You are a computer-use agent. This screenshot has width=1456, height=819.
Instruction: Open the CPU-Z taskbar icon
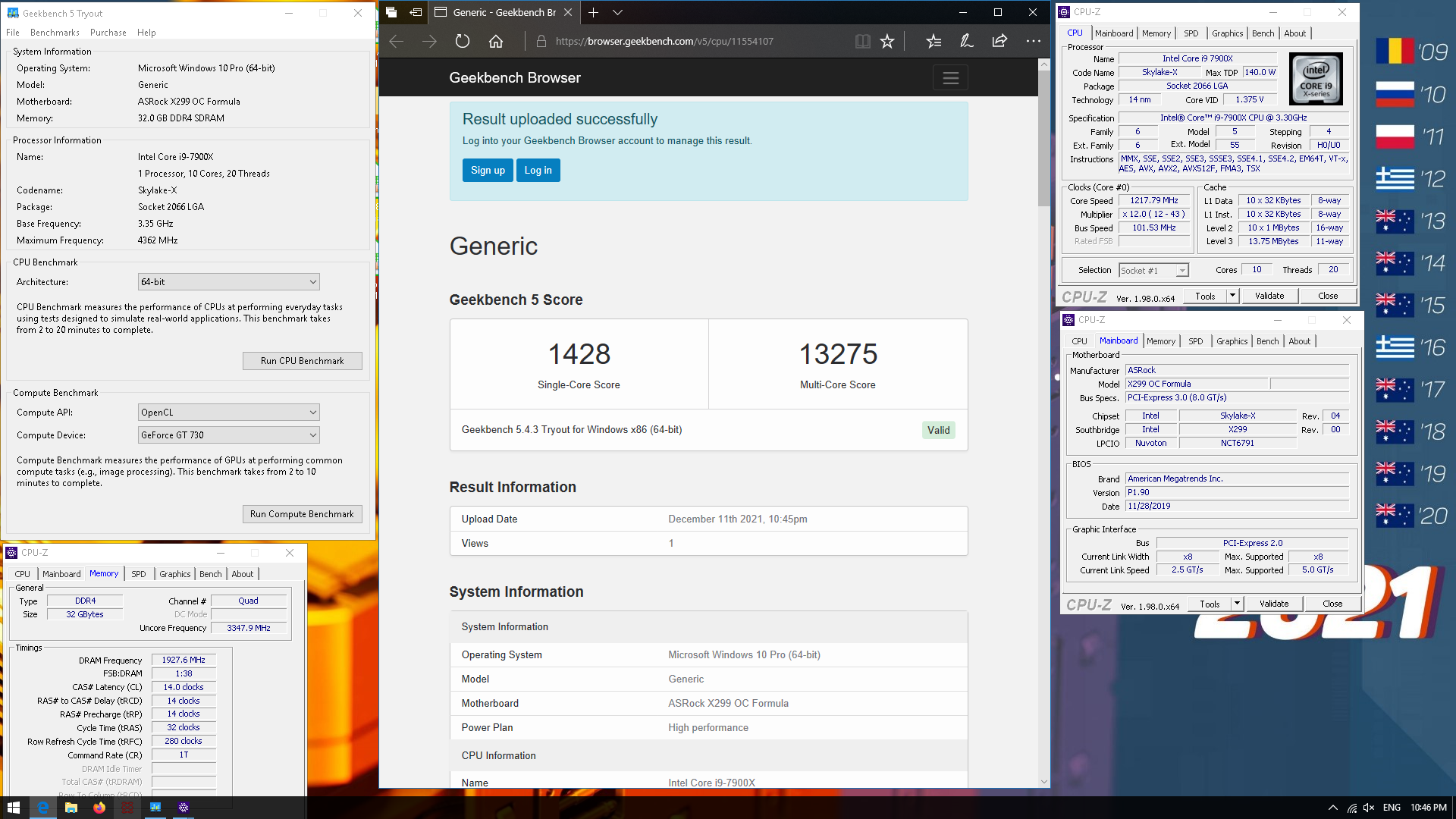pos(184,808)
